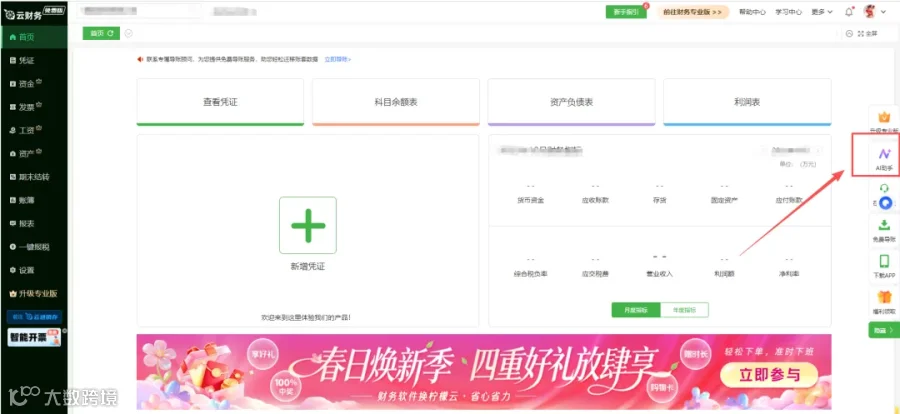Screen dimensions: 900x414
Task: Click 立即参与 on the spring promotion banner
Action: pos(769,375)
